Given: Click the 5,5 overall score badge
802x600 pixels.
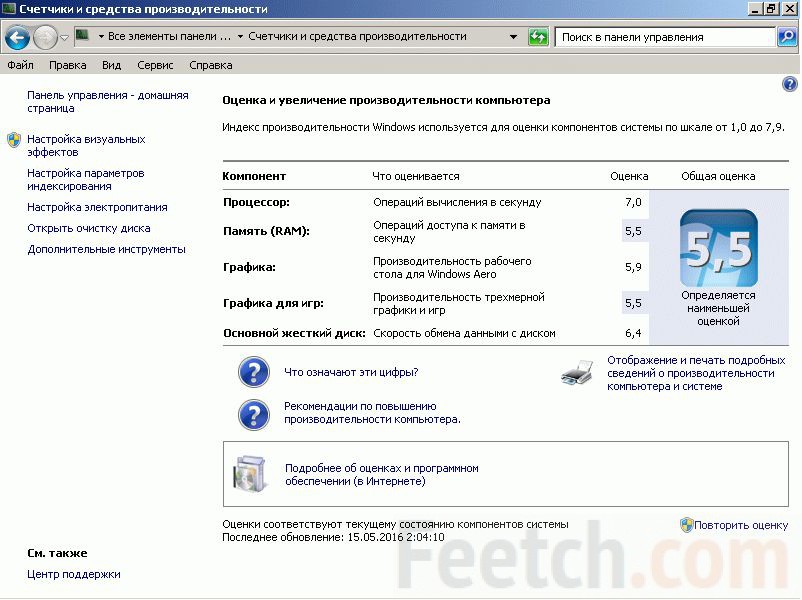Looking at the screenshot, I should pos(719,248).
